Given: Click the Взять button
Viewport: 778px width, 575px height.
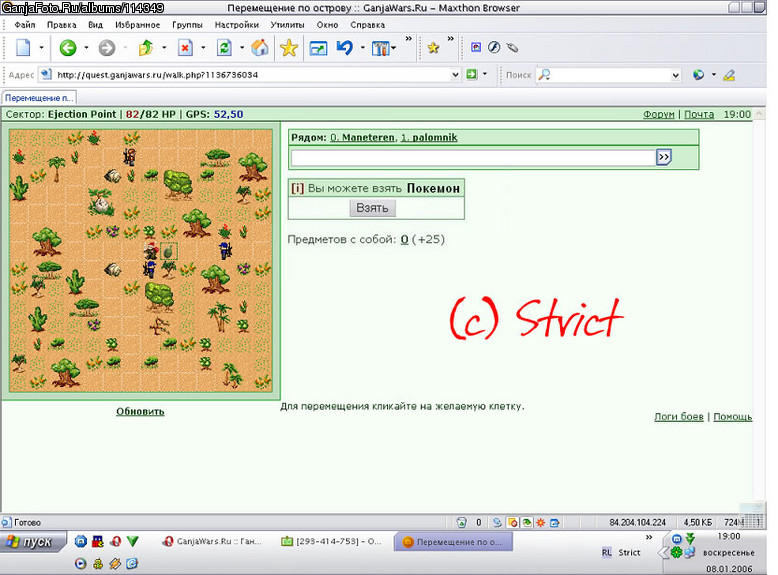Looking at the screenshot, I should [x=372, y=208].
